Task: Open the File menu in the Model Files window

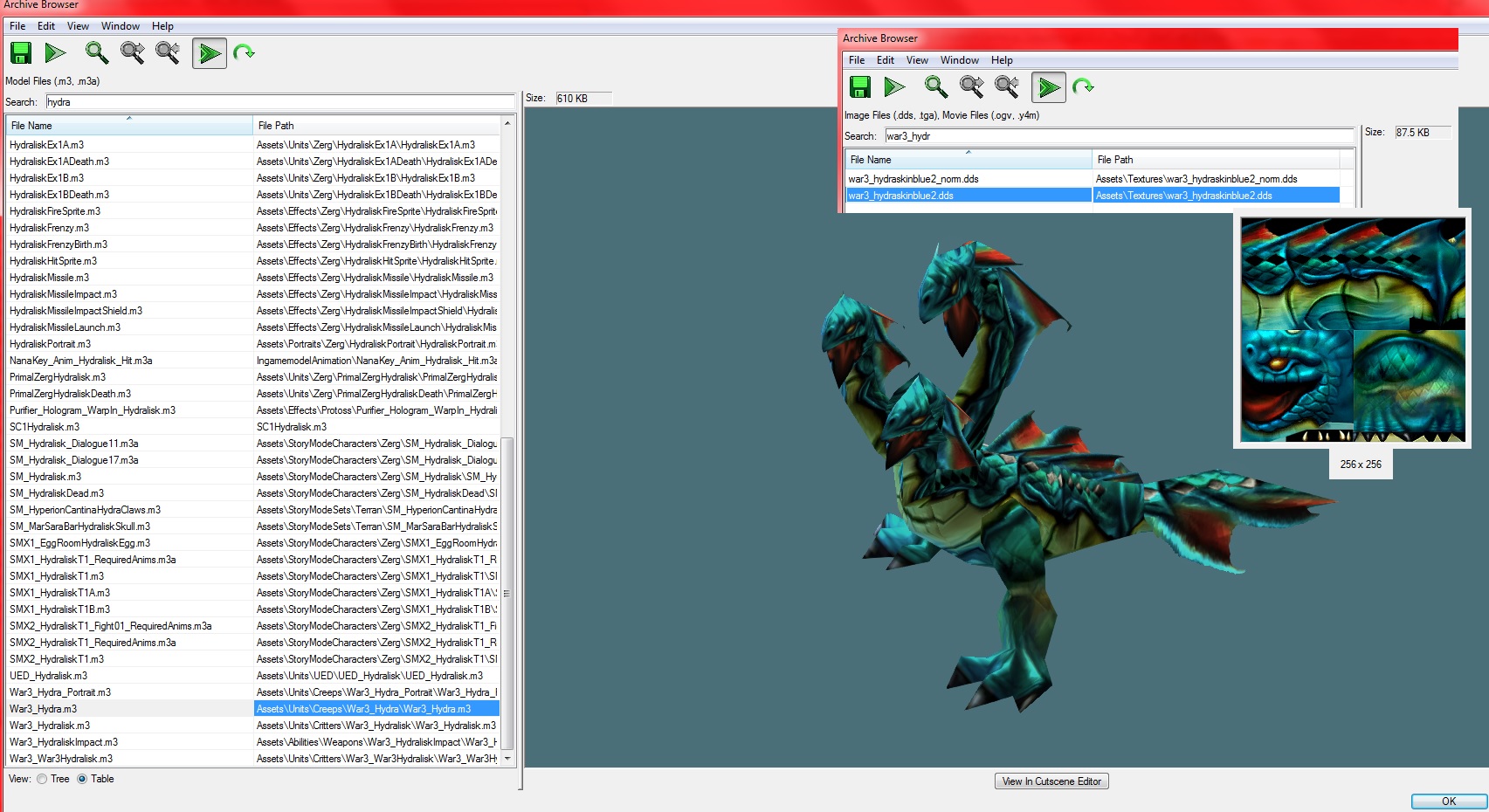Action: pyautogui.click(x=17, y=26)
